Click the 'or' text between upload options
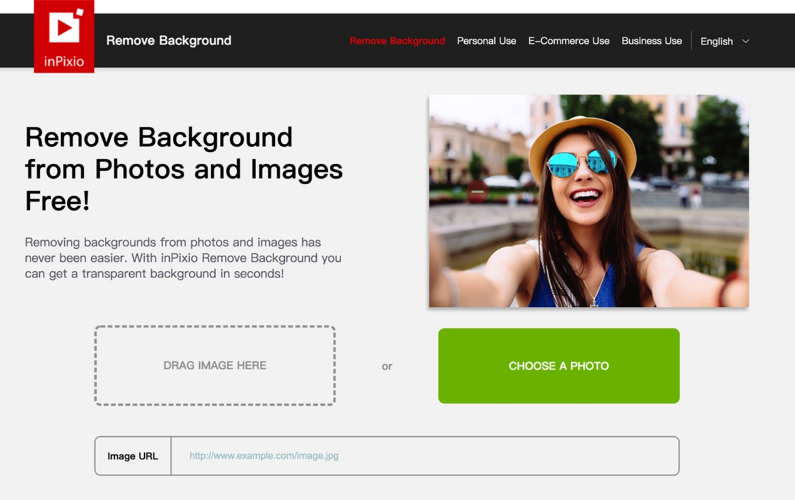795x500 pixels. tap(387, 366)
